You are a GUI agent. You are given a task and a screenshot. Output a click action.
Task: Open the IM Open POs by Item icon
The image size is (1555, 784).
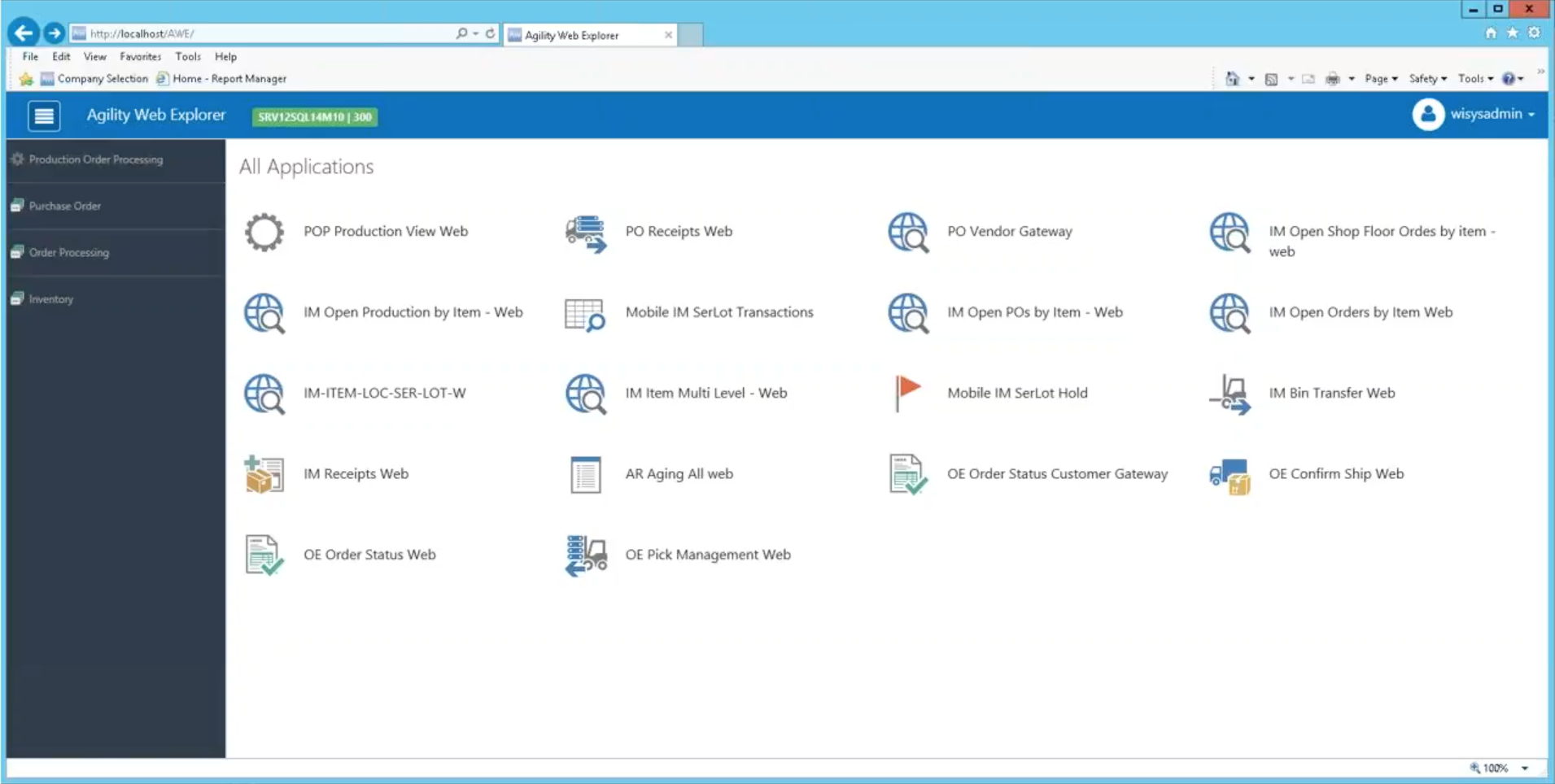click(x=908, y=313)
